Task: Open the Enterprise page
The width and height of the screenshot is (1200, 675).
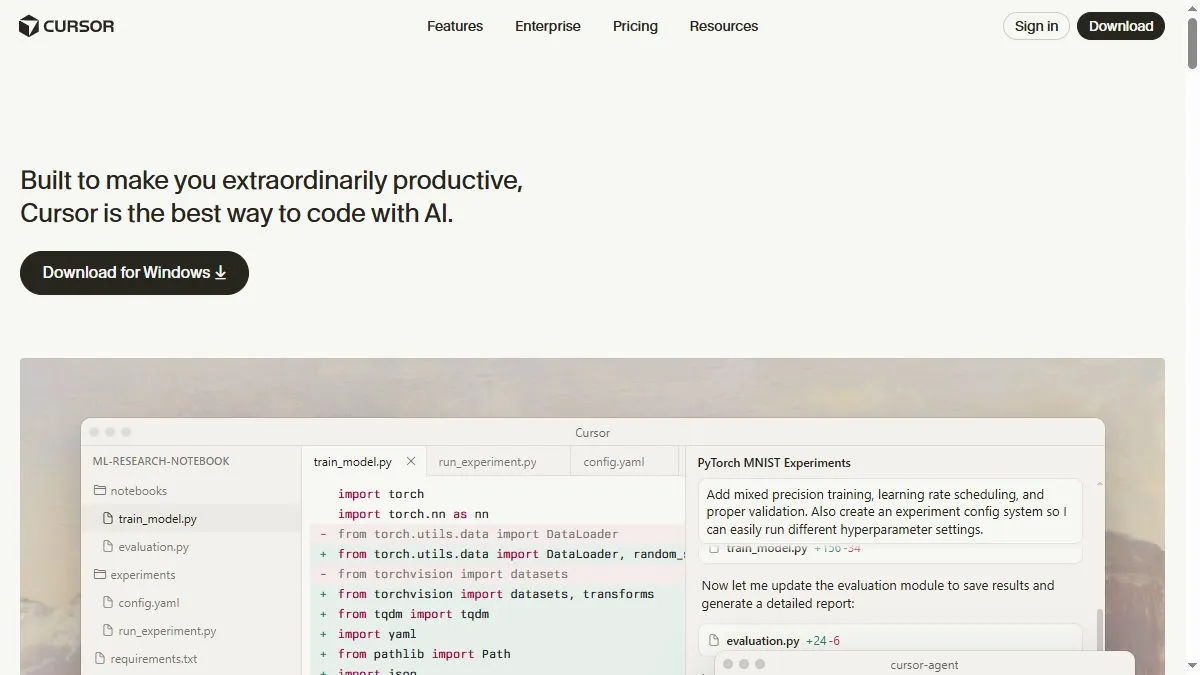Action: [548, 26]
